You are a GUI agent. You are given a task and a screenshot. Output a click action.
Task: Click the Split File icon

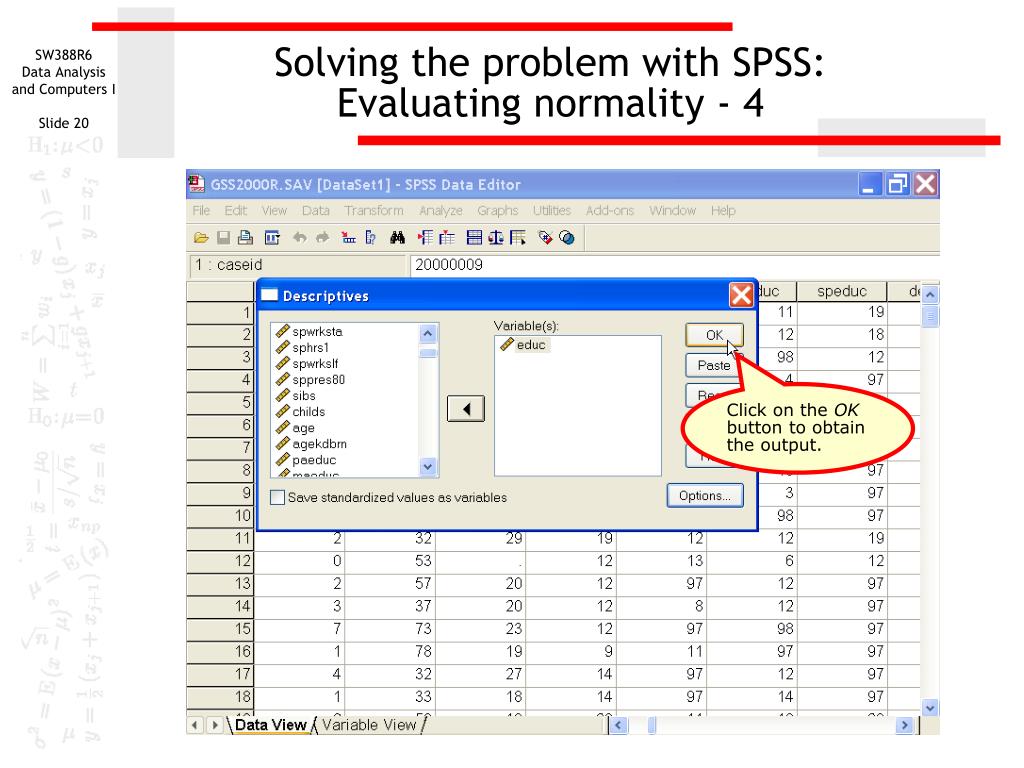click(x=475, y=238)
